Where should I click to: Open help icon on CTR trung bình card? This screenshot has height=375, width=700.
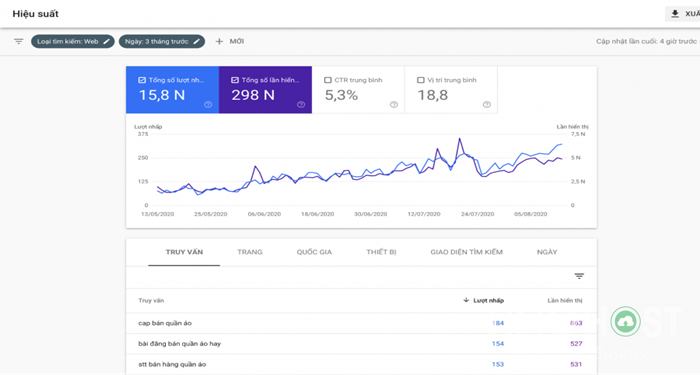(394, 104)
